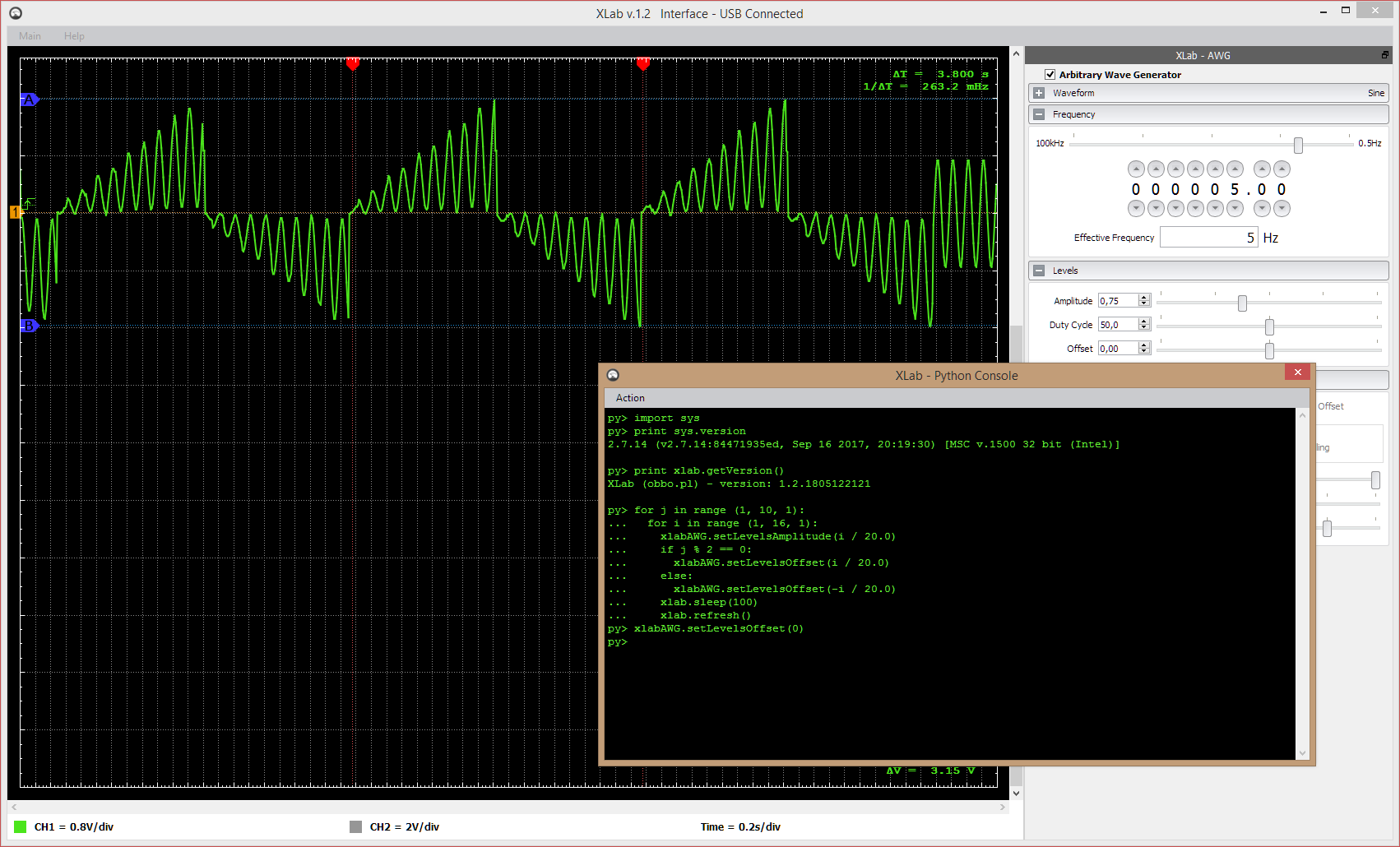Maximize the XLab main window
This screenshot has width=1400, height=847.
(x=1346, y=11)
